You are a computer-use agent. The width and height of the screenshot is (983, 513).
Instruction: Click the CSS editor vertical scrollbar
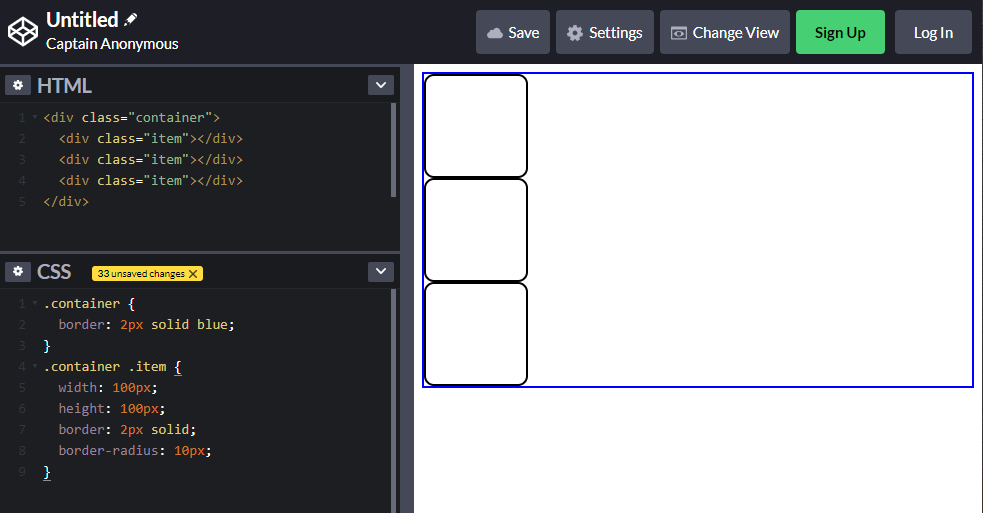pos(394,401)
